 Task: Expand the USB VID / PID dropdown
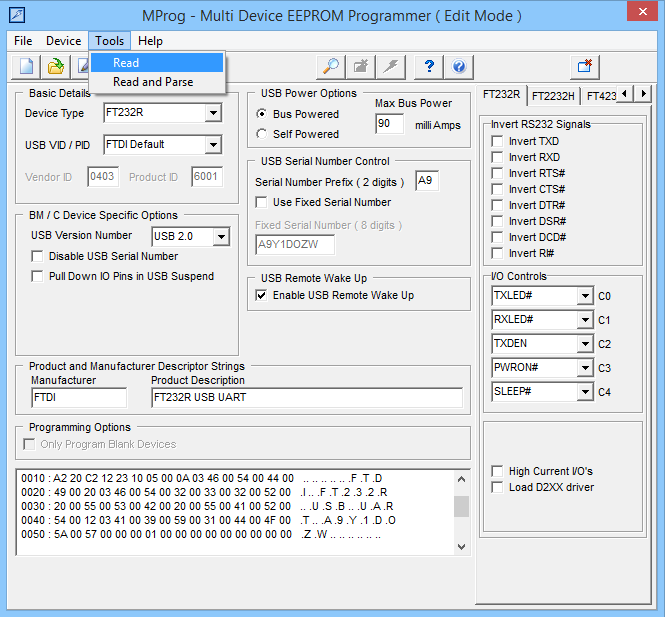(213, 145)
